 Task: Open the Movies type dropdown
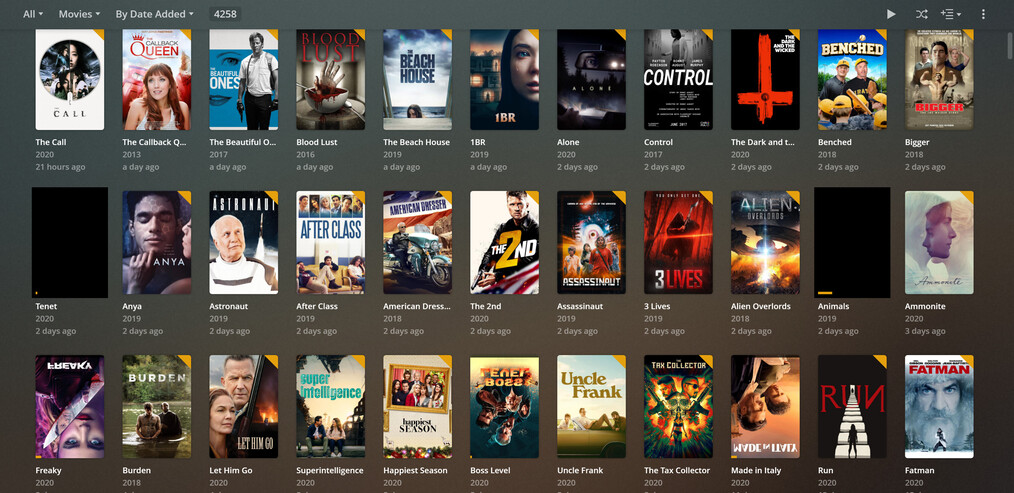tap(80, 14)
